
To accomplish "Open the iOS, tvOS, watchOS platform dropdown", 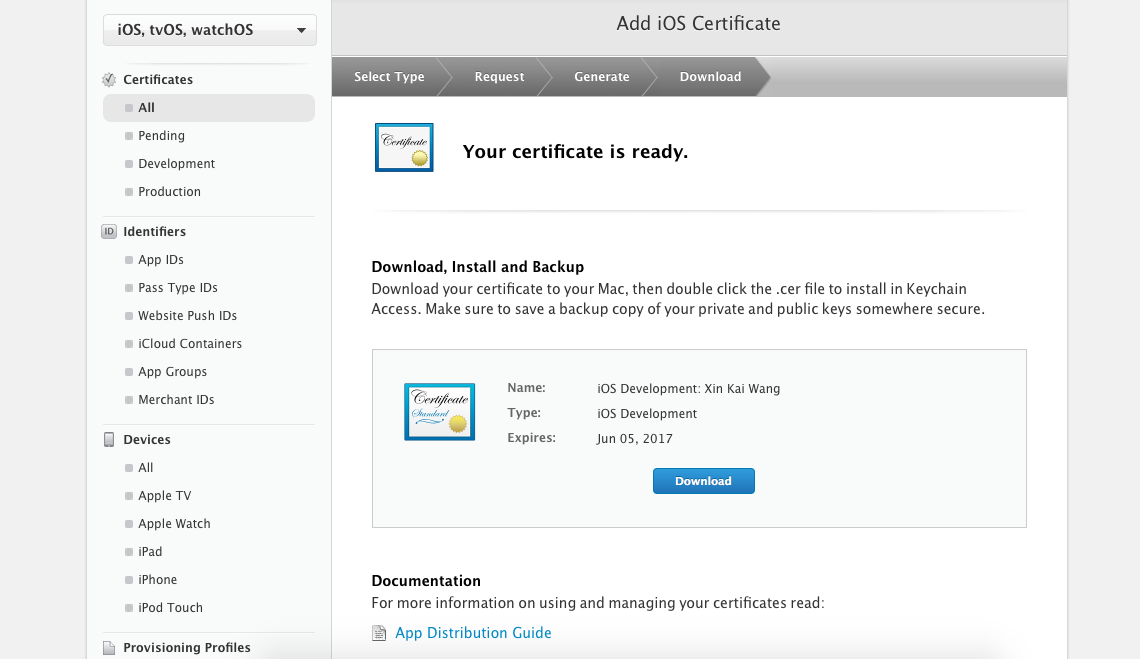I will pos(210,30).
